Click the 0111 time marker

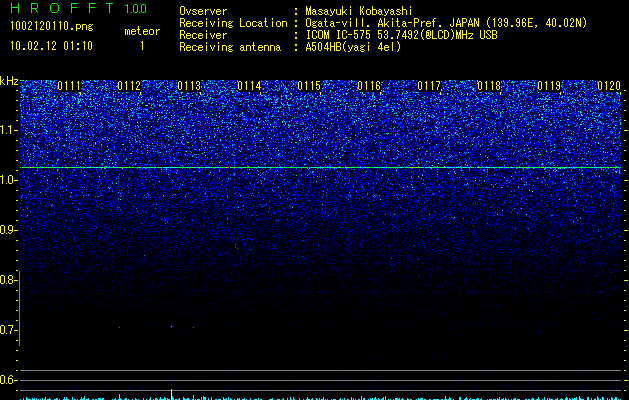pos(69,86)
